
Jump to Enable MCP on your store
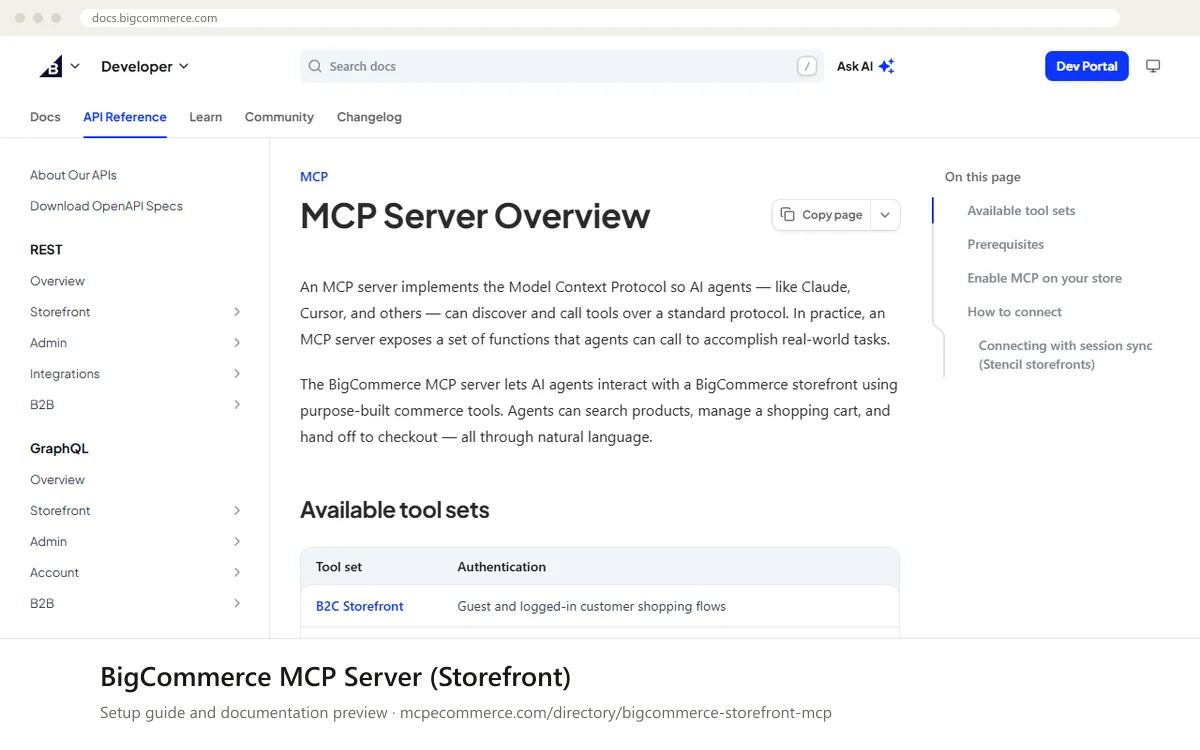click(x=1044, y=279)
